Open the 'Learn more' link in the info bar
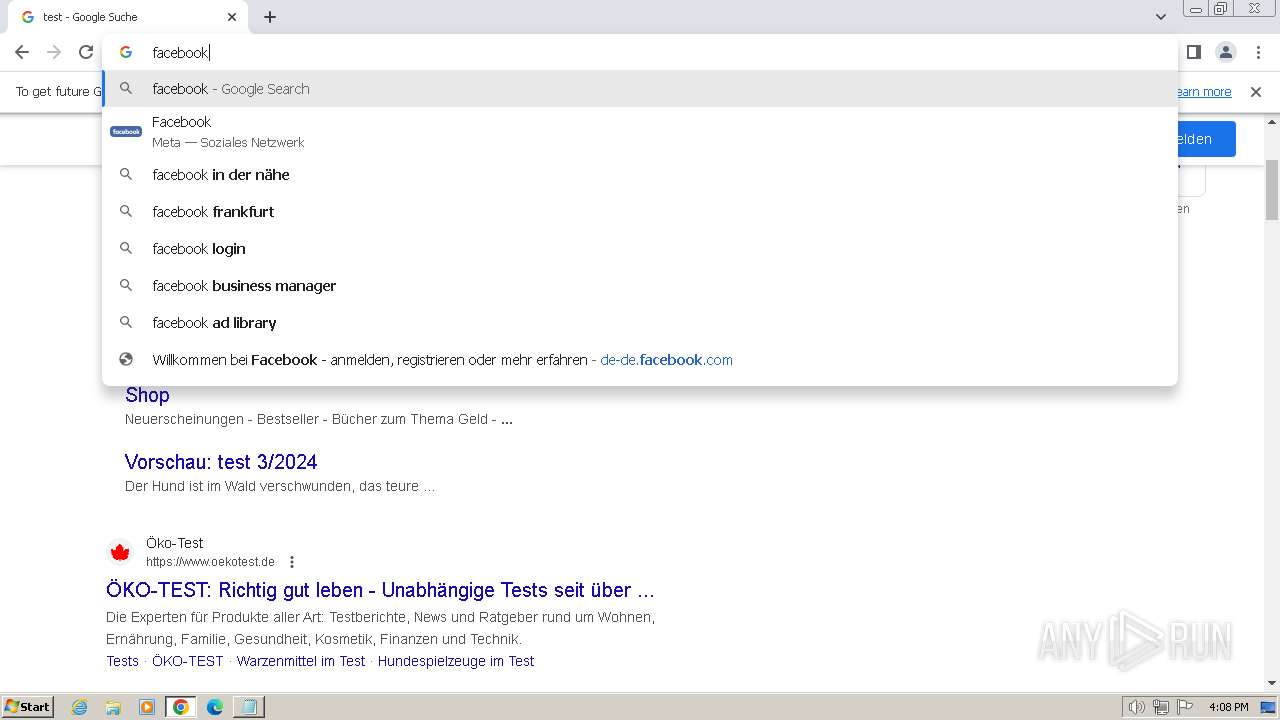Screen dimensions: 1280x720 (x=1203, y=92)
